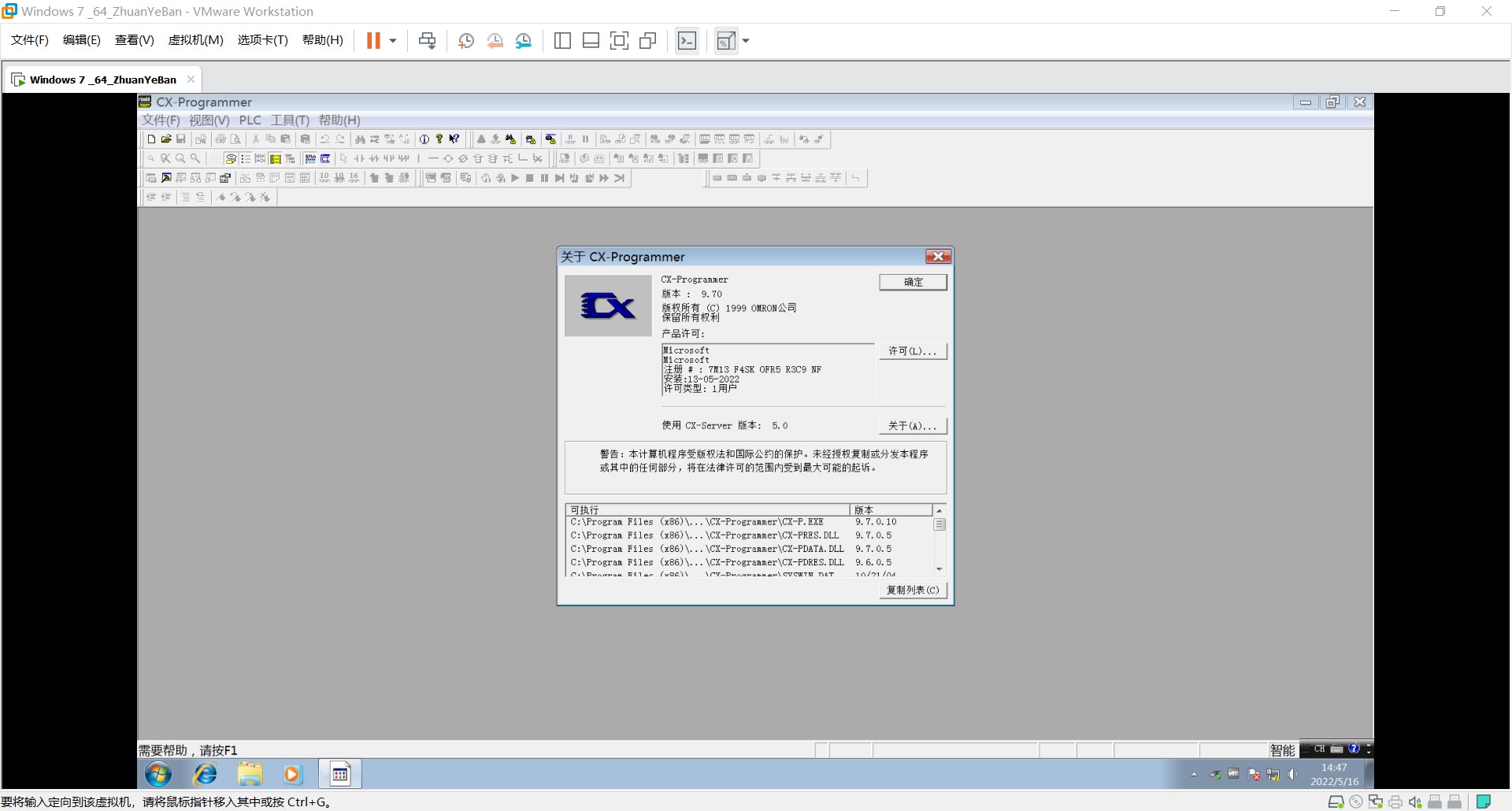
Task: Toggle VMware thumbnail bar layout icon
Action: tap(591, 41)
